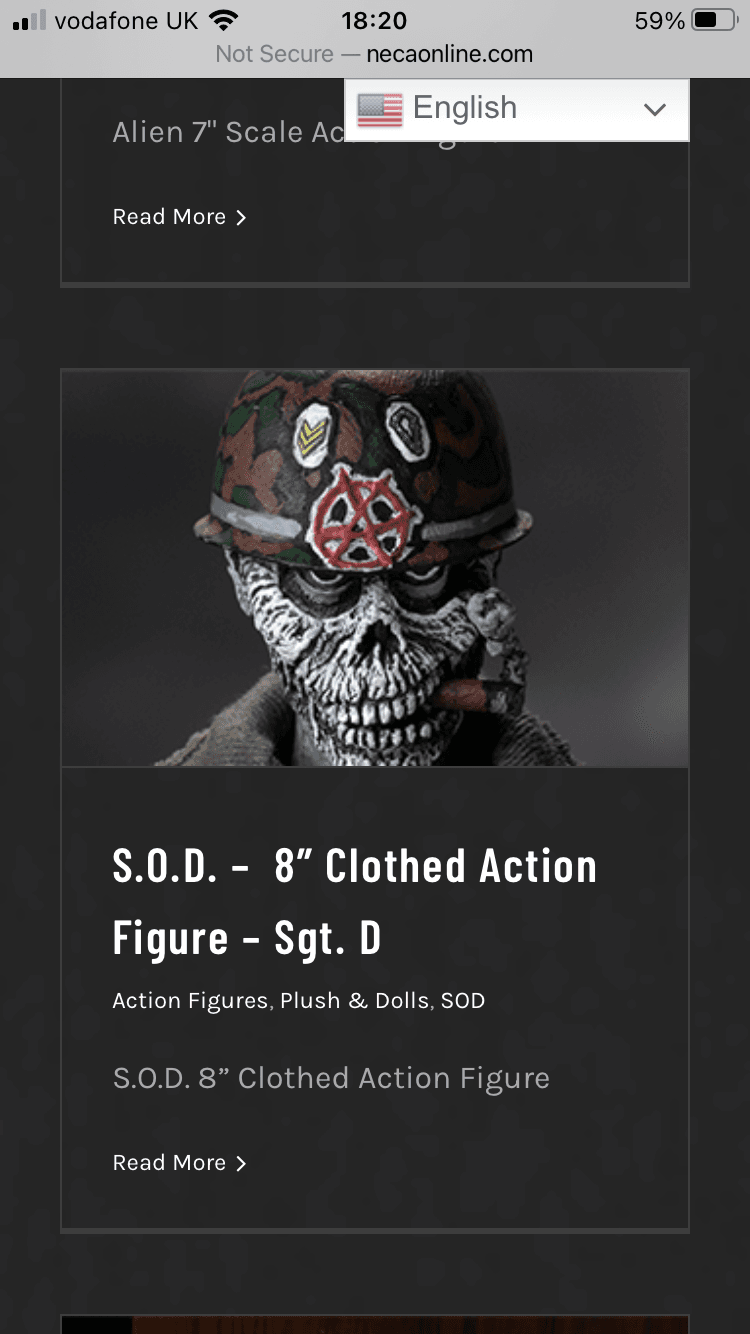
Task: Tap the necaonline.com address bar
Action: (375, 54)
